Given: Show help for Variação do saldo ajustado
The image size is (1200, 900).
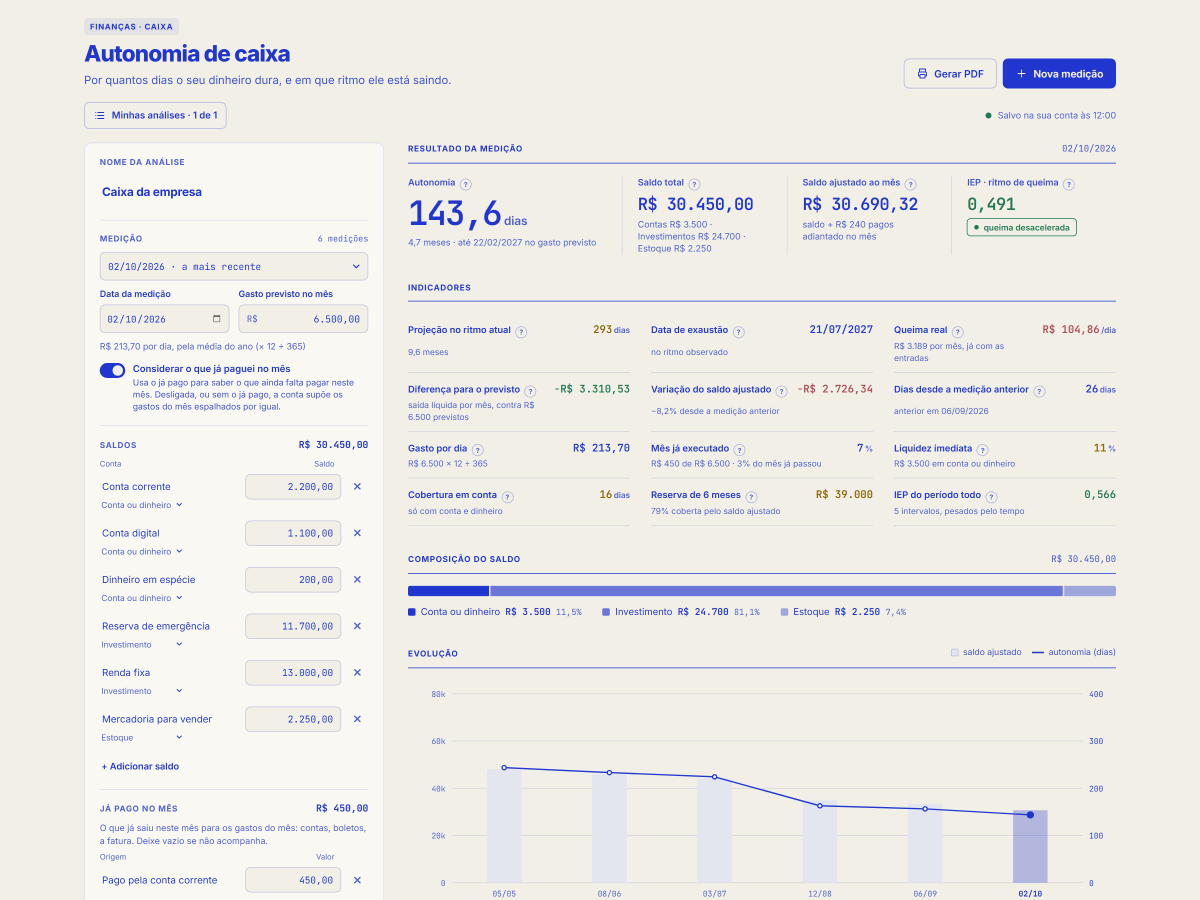Looking at the screenshot, I should pyautogui.click(x=781, y=391).
